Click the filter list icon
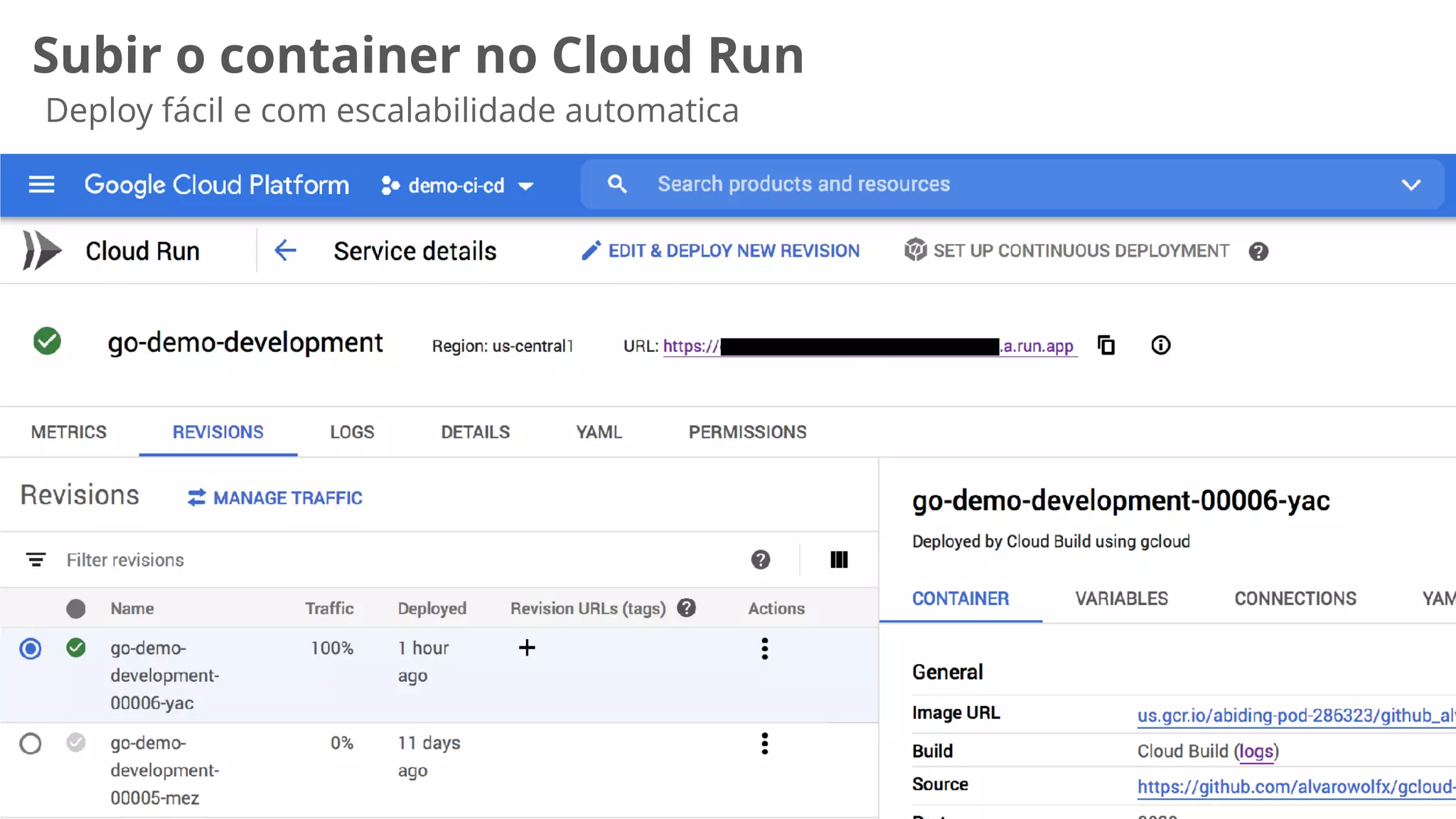The height and width of the screenshot is (819, 1456). [36, 560]
